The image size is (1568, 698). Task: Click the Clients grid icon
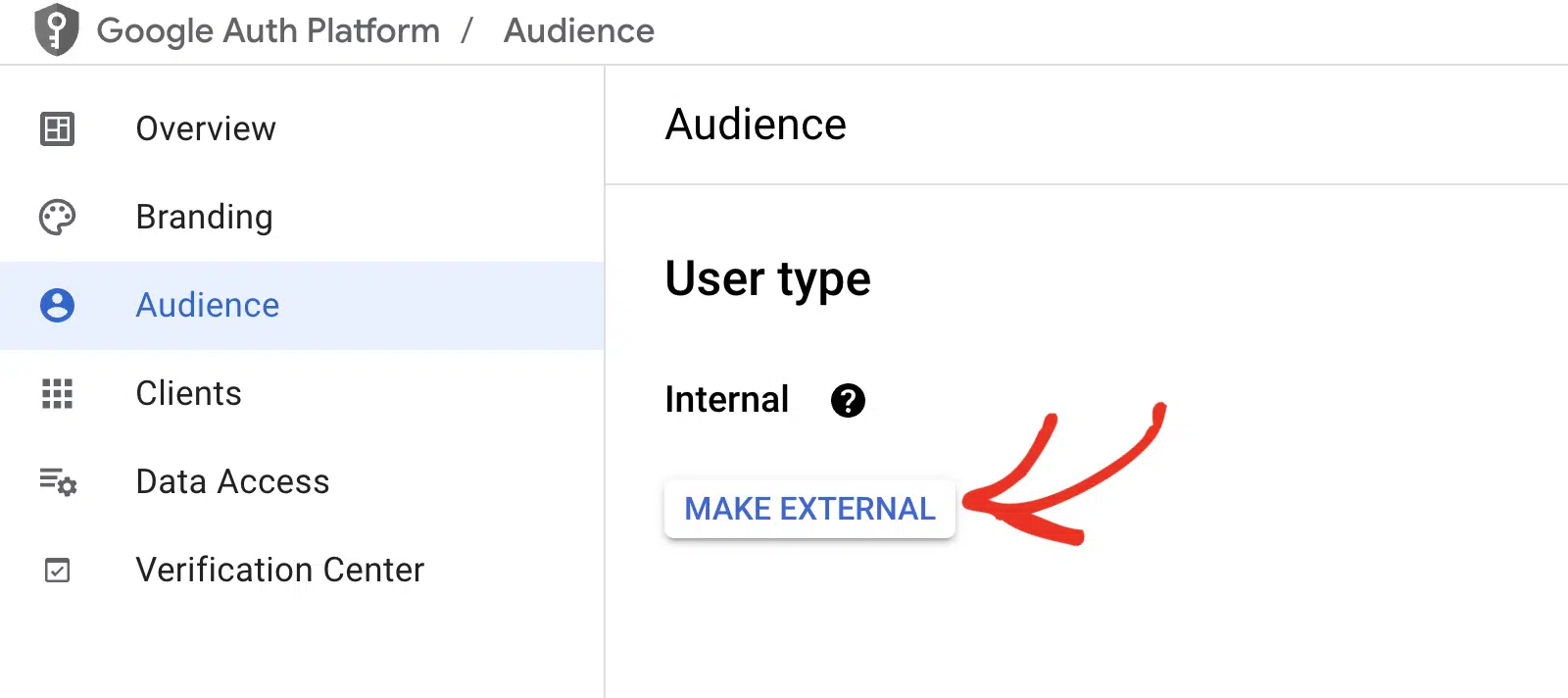click(57, 393)
